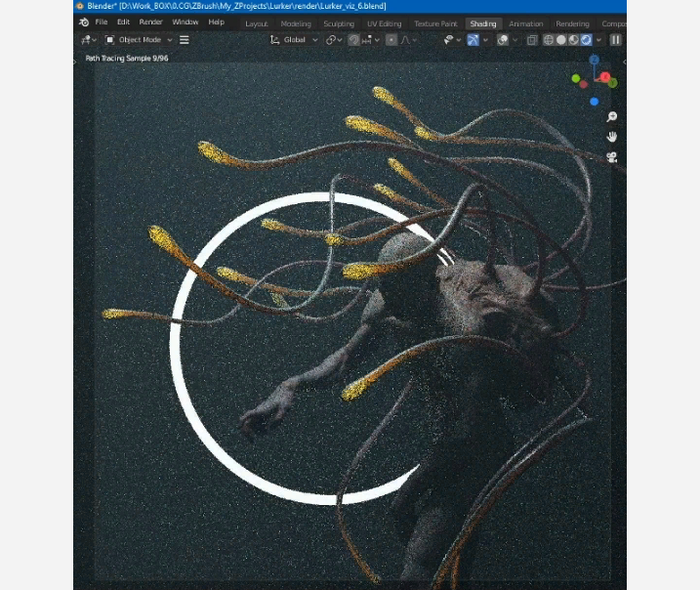Switch to the Layout workspace tab

256,24
